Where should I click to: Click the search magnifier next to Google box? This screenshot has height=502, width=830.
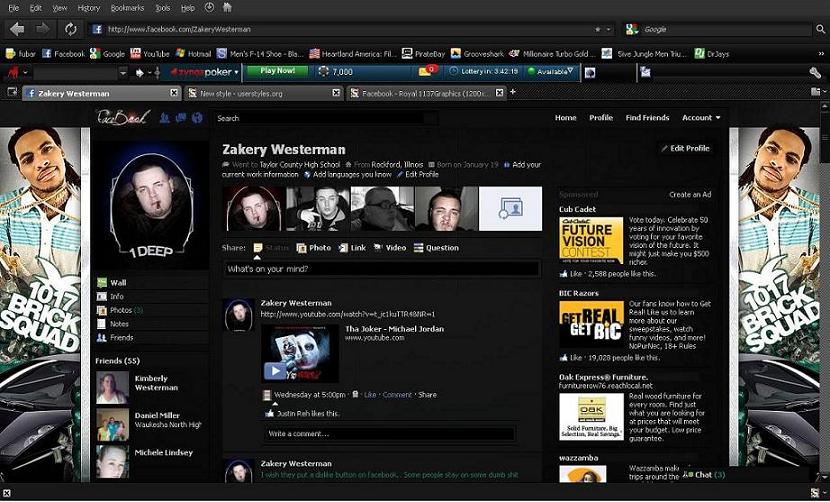click(820, 30)
